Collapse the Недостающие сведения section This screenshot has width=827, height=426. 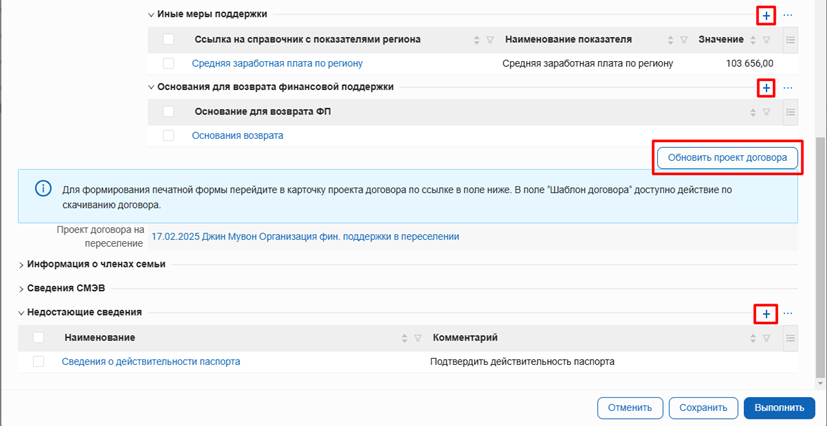(x=22, y=313)
